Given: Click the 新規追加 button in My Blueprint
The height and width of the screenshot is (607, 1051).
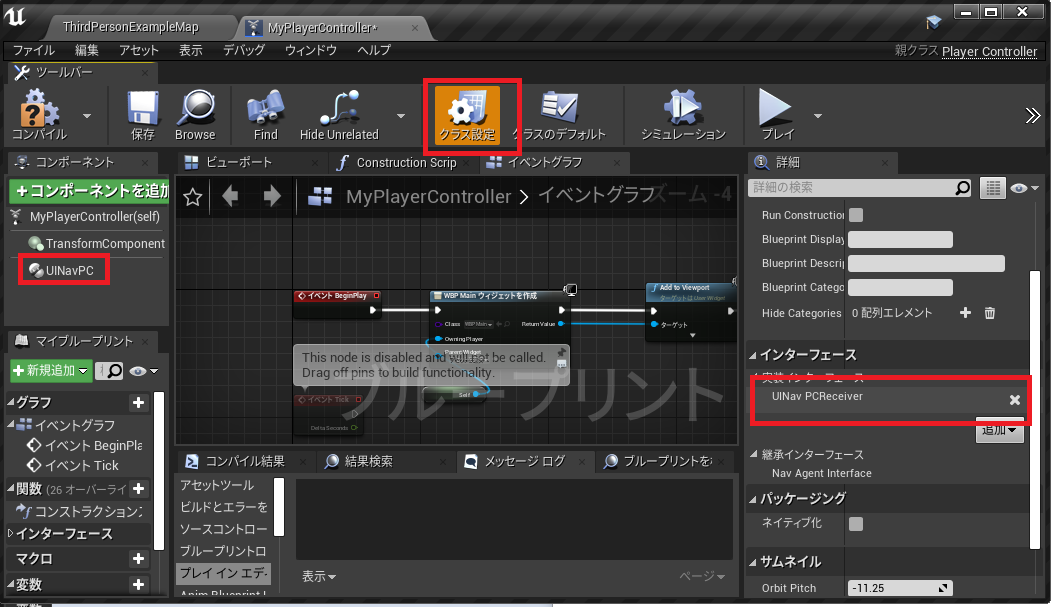Looking at the screenshot, I should coord(51,370).
